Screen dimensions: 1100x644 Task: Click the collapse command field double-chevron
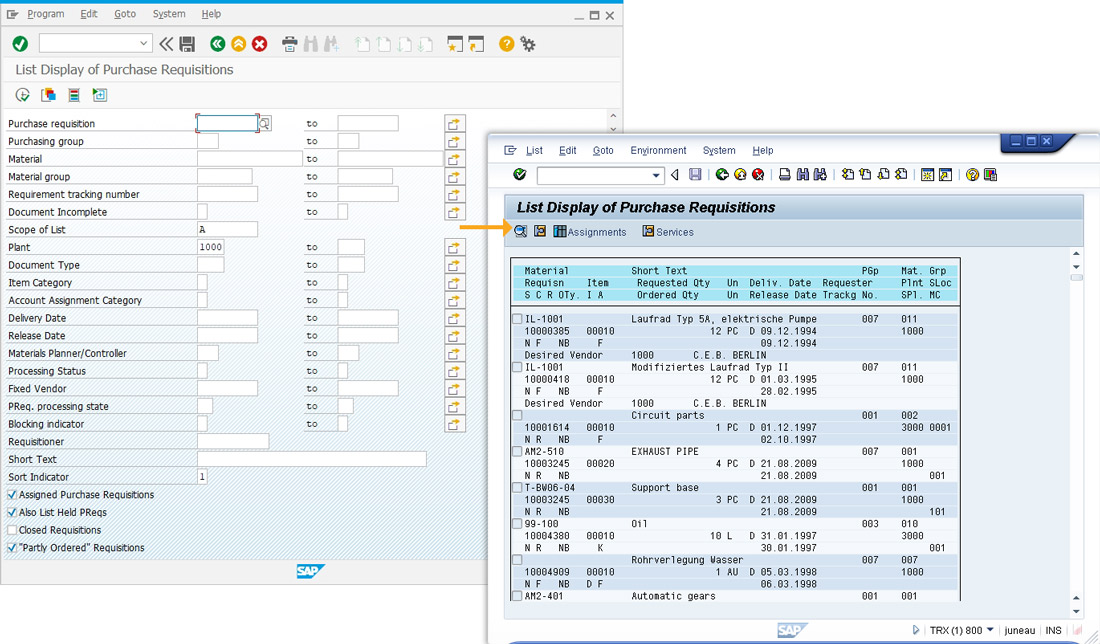click(x=166, y=44)
